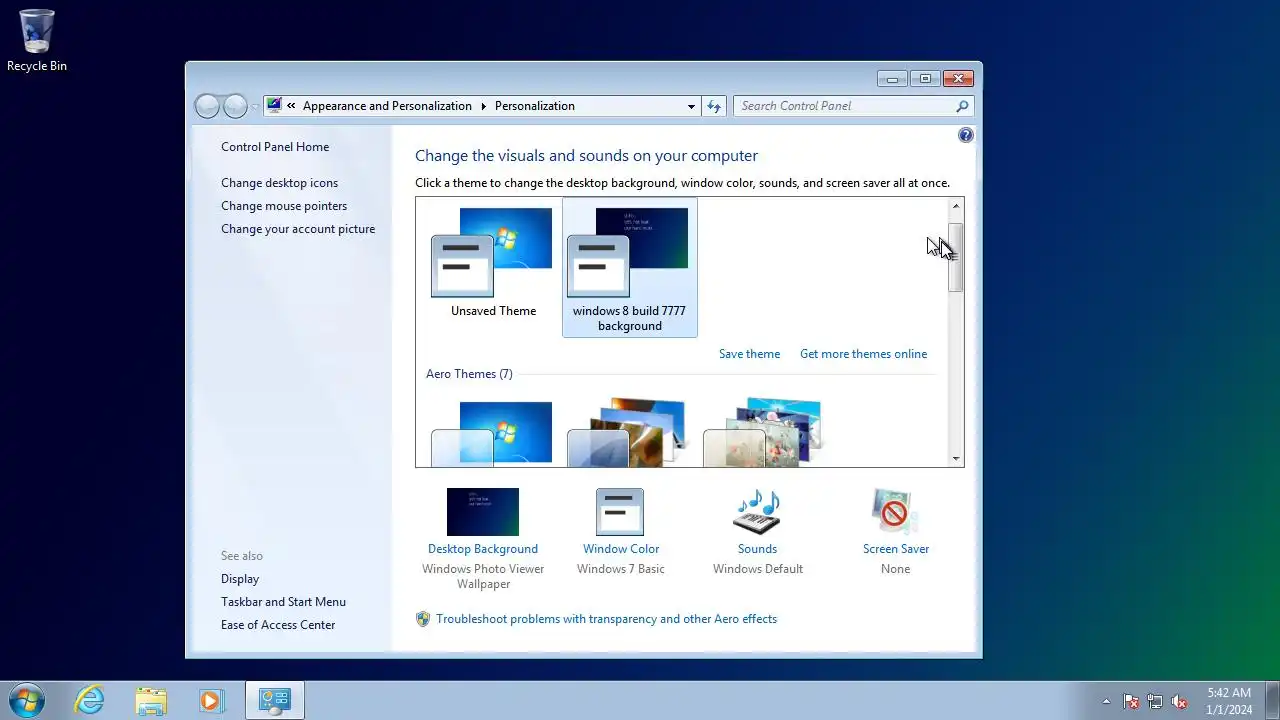Viewport: 1280px width, 720px height.
Task: Select the first Aero theme with Windows logo
Action: 491,433
